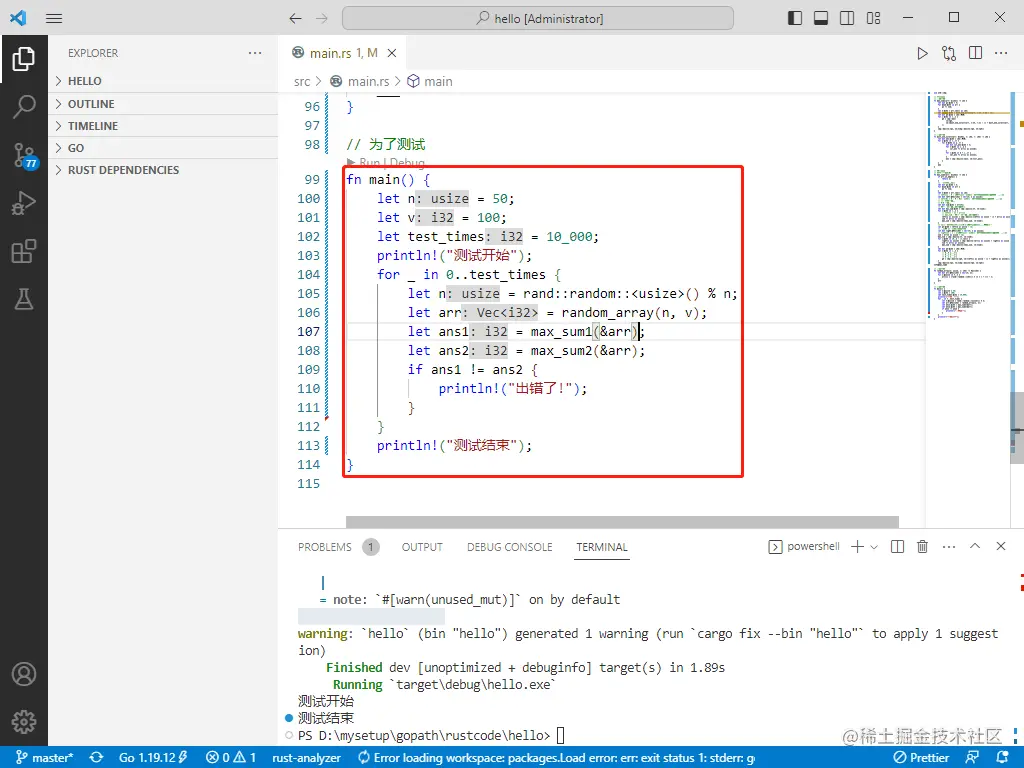Maximize the panel with the up chevron
The width and height of the screenshot is (1024, 768).
point(975,546)
